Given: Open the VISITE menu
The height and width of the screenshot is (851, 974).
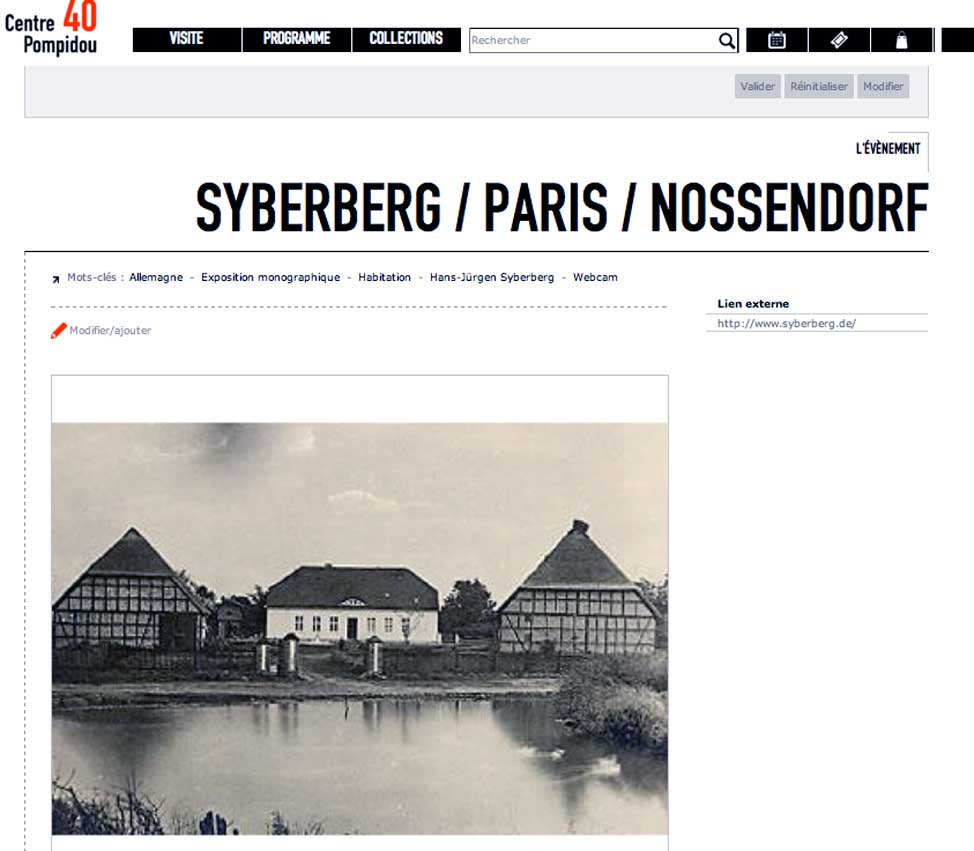Looking at the screenshot, I should point(186,39).
